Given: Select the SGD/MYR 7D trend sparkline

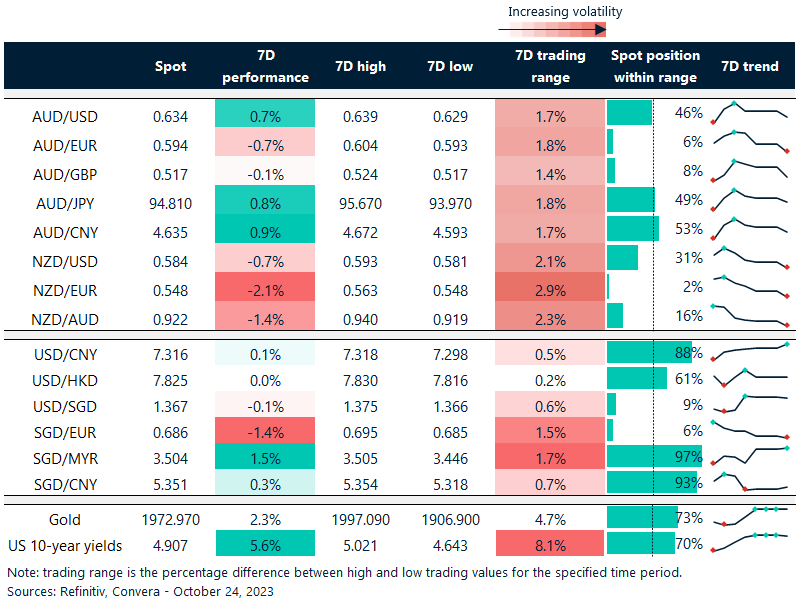Looking at the screenshot, I should [x=750, y=456].
